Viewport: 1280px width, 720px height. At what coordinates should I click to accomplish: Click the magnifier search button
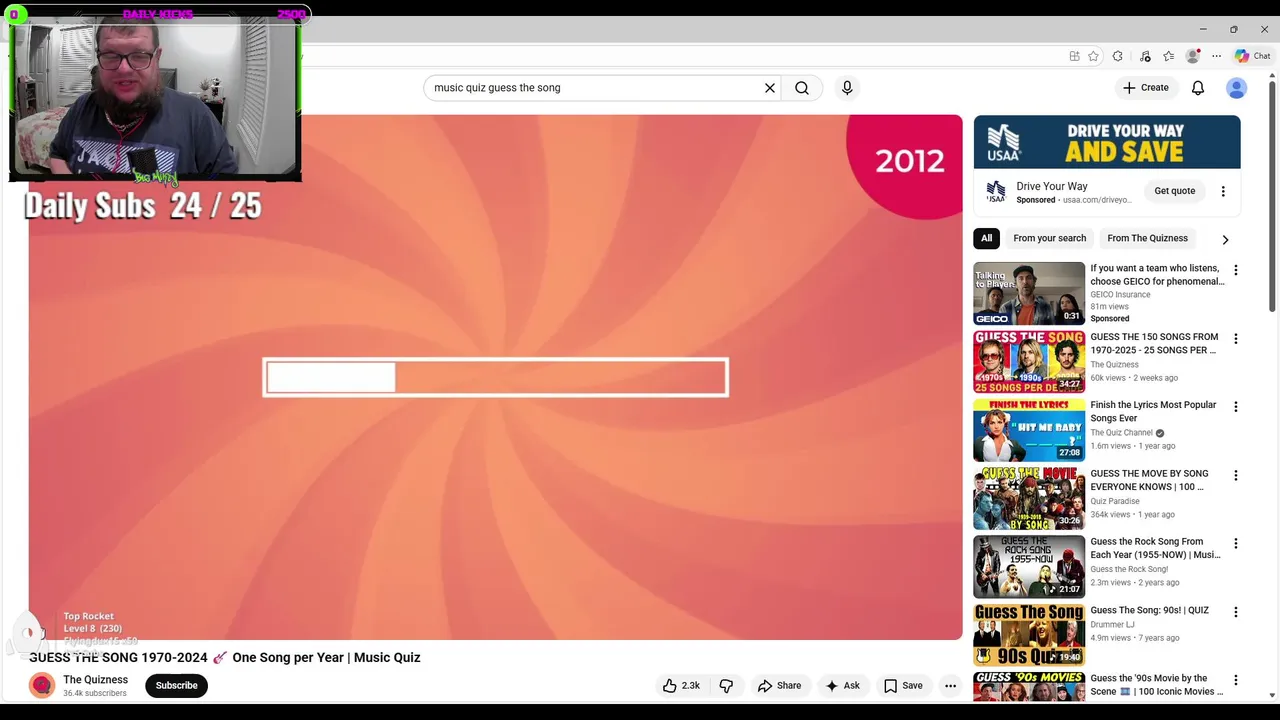coord(802,88)
